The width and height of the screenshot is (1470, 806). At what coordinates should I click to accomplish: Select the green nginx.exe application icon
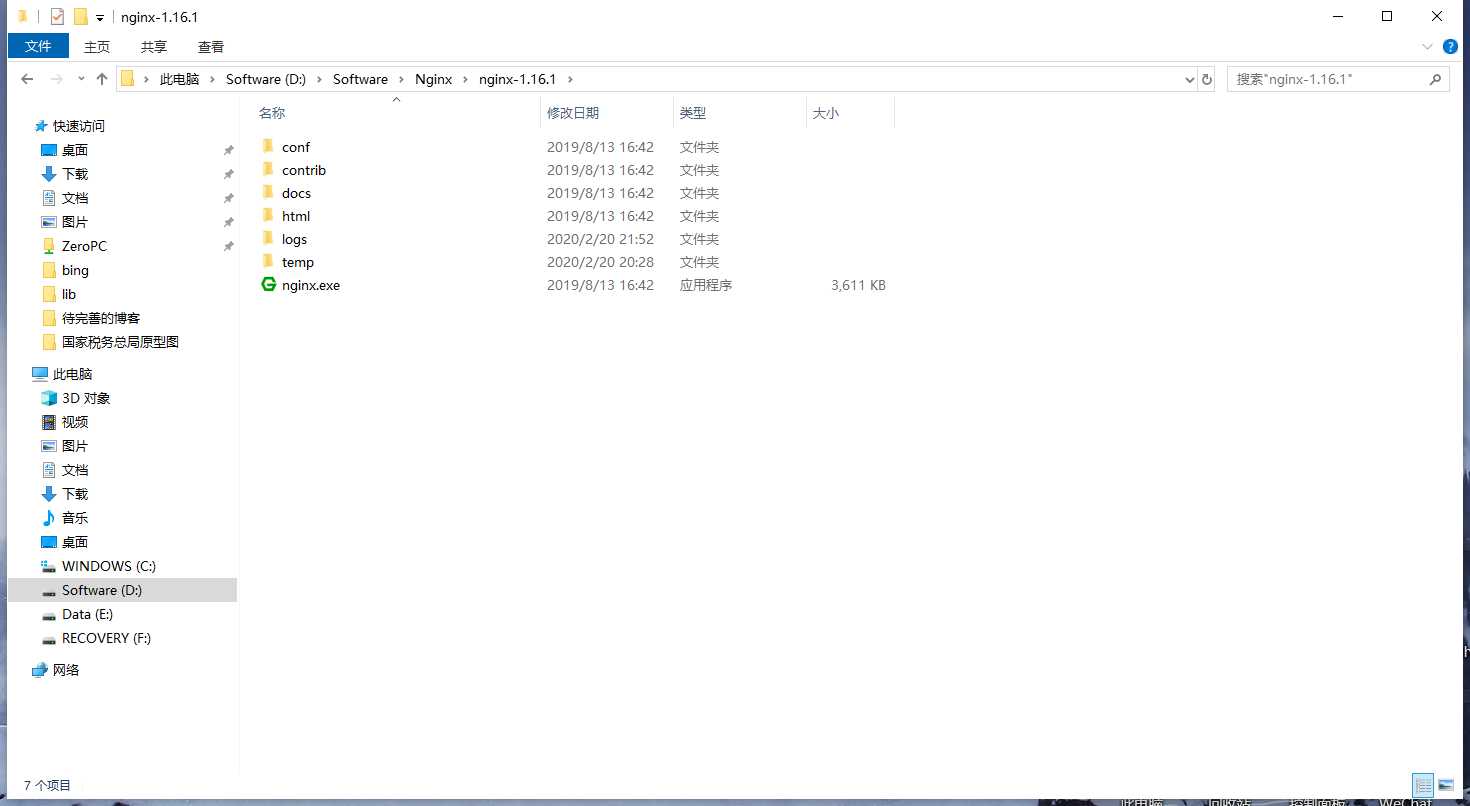268,284
